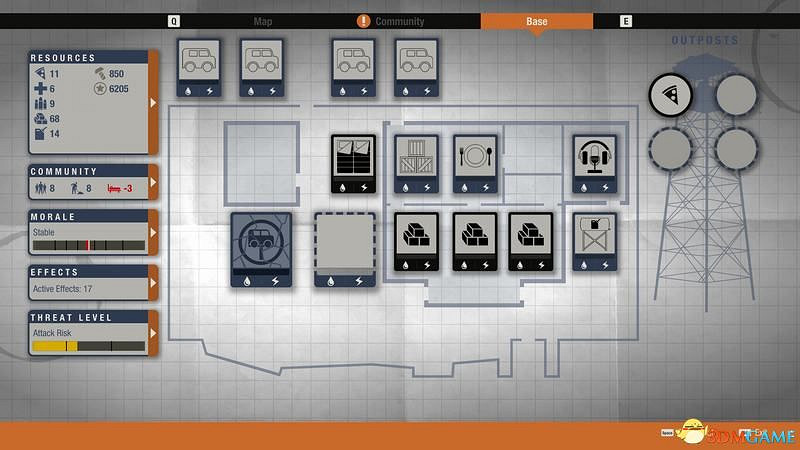Expand the Community panel arrow
Viewport: 800px width, 450px height.
tap(153, 183)
